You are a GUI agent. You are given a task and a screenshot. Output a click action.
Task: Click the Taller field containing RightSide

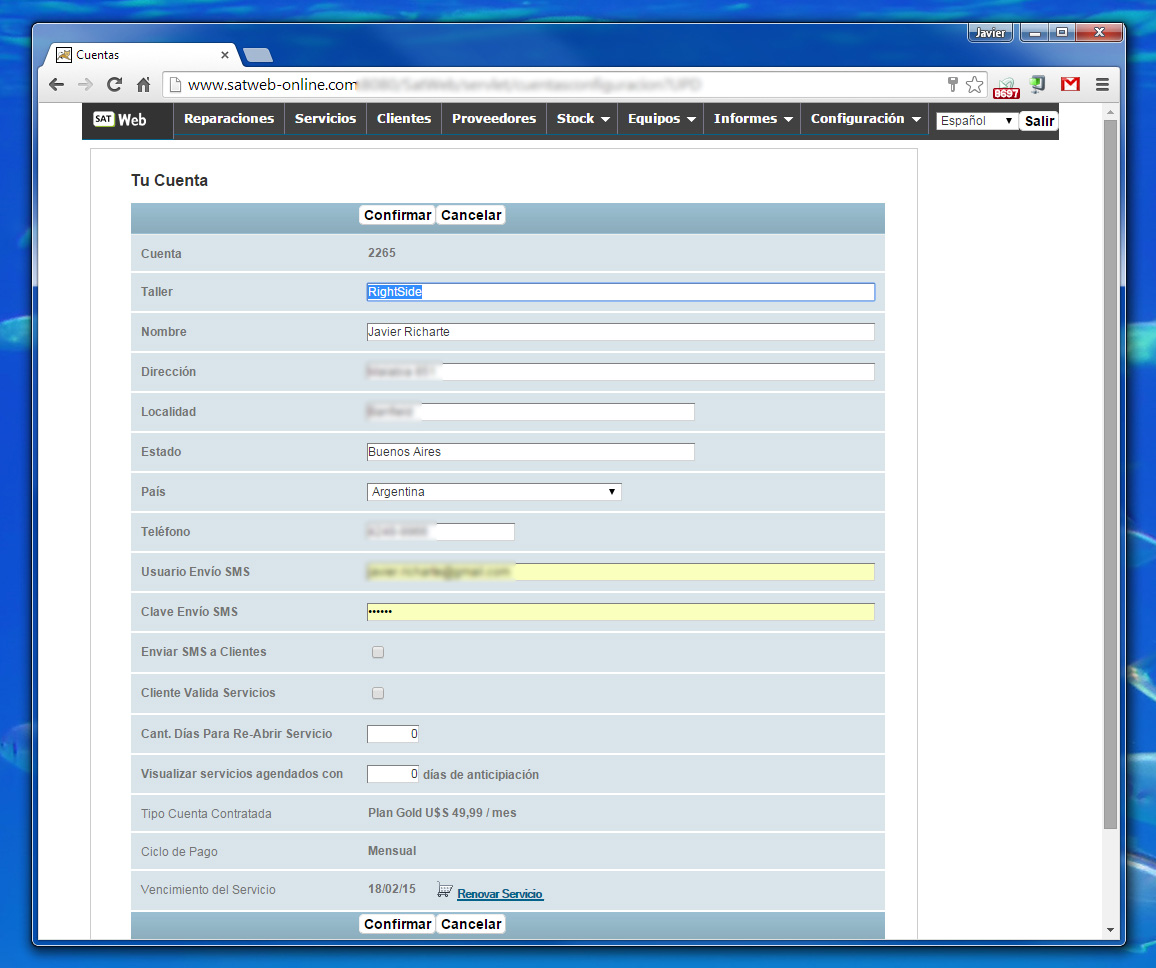pyautogui.click(x=621, y=292)
